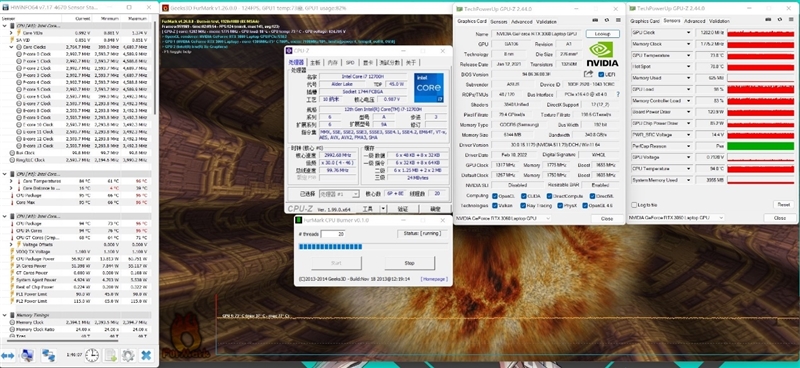Switch to Graphics Card tab in GPU-Z Sensors window
Screen dimensions: 800x368
tap(645, 21)
